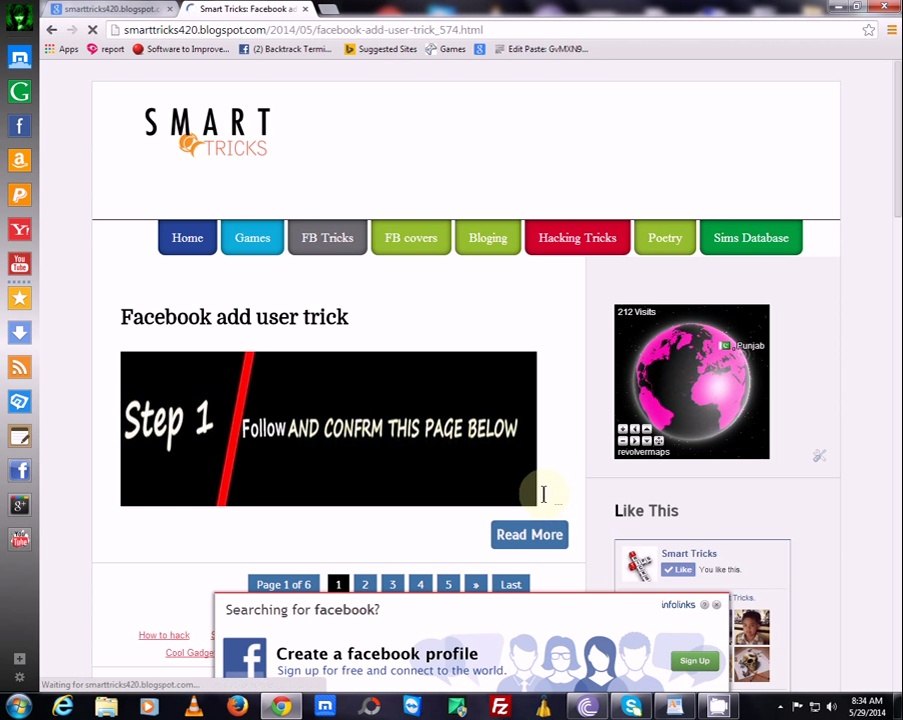903x720 pixels.
Task: Open the Chrome menu button
Action: point(891,30)
